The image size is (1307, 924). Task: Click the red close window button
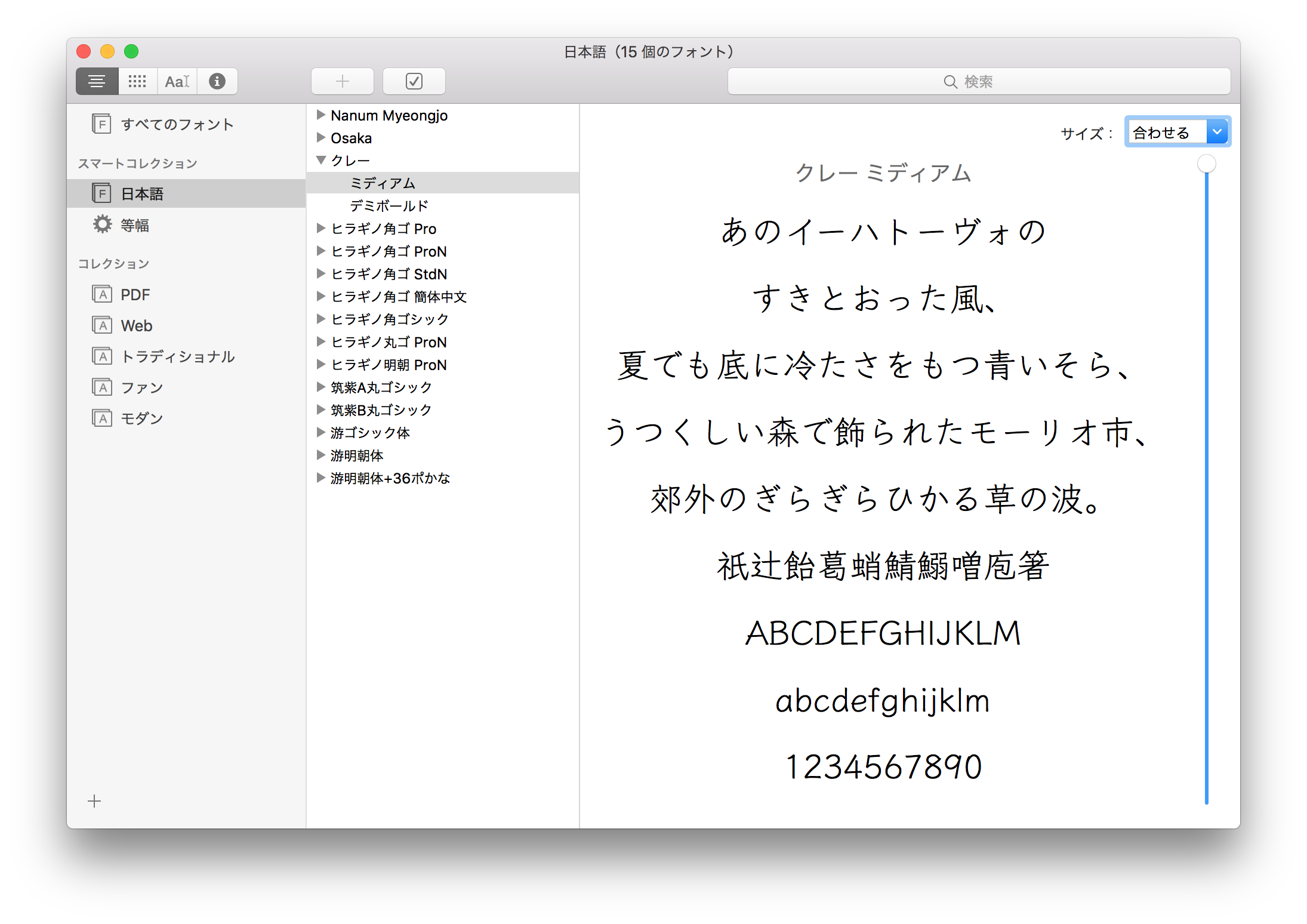tap(84, 51)
